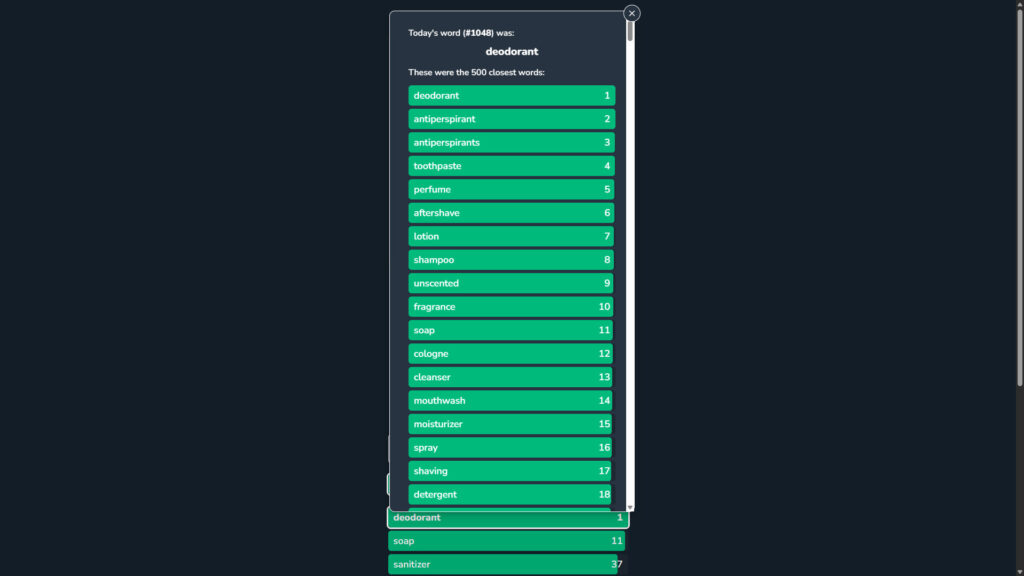Click the popup scrollbar thumb
Viewport: 1024px width, 576px height.
point(630,31)
